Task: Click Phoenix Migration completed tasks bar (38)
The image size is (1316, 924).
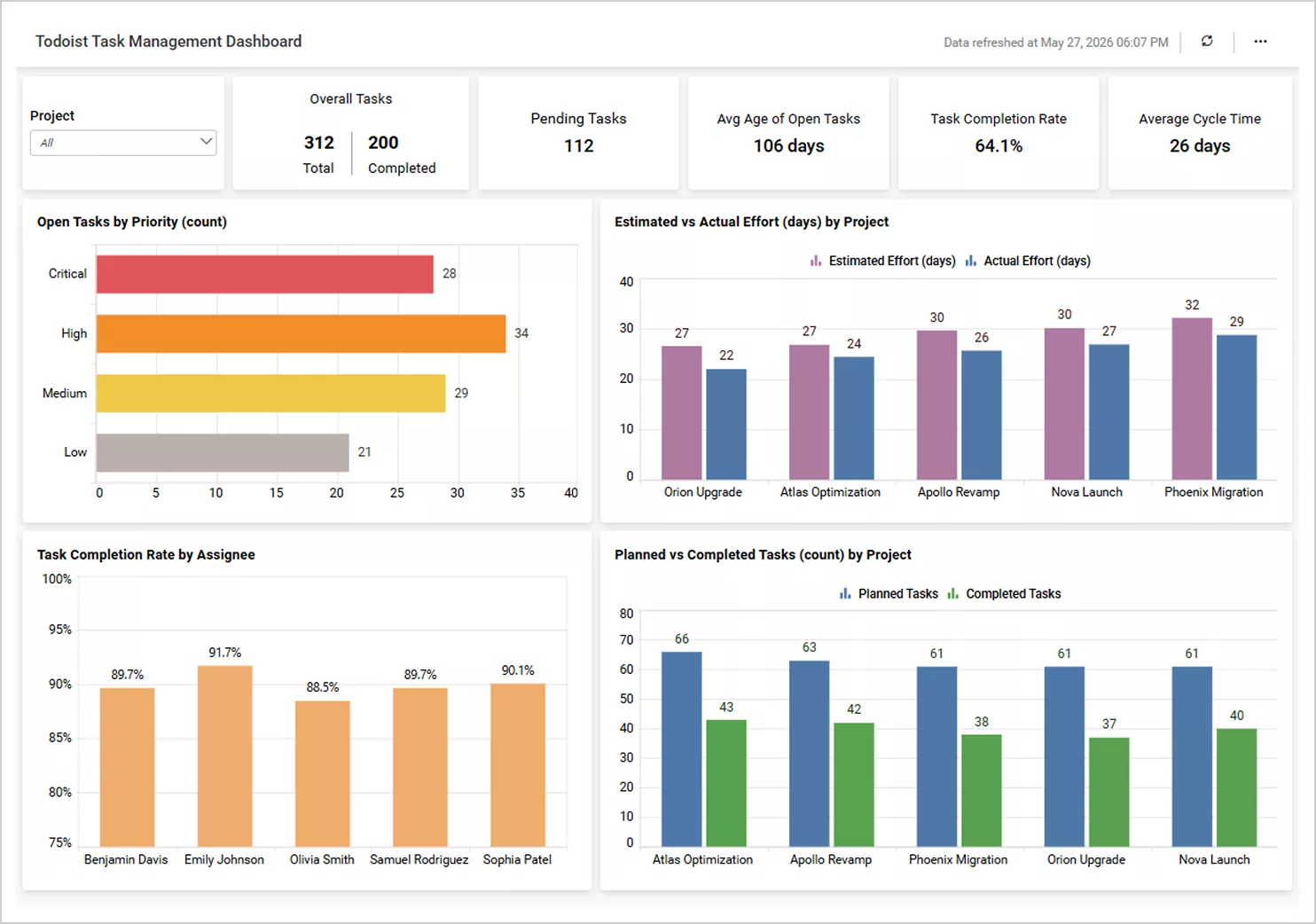Action: coord(982,791)
